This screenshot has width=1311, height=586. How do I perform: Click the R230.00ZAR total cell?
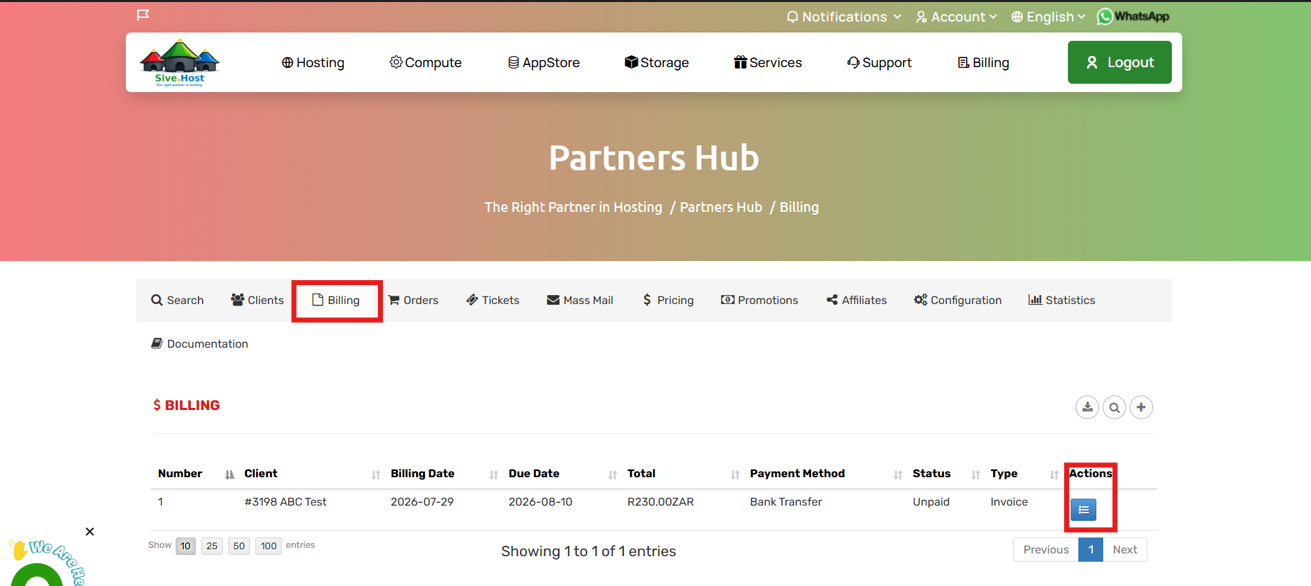click(660, 502)
